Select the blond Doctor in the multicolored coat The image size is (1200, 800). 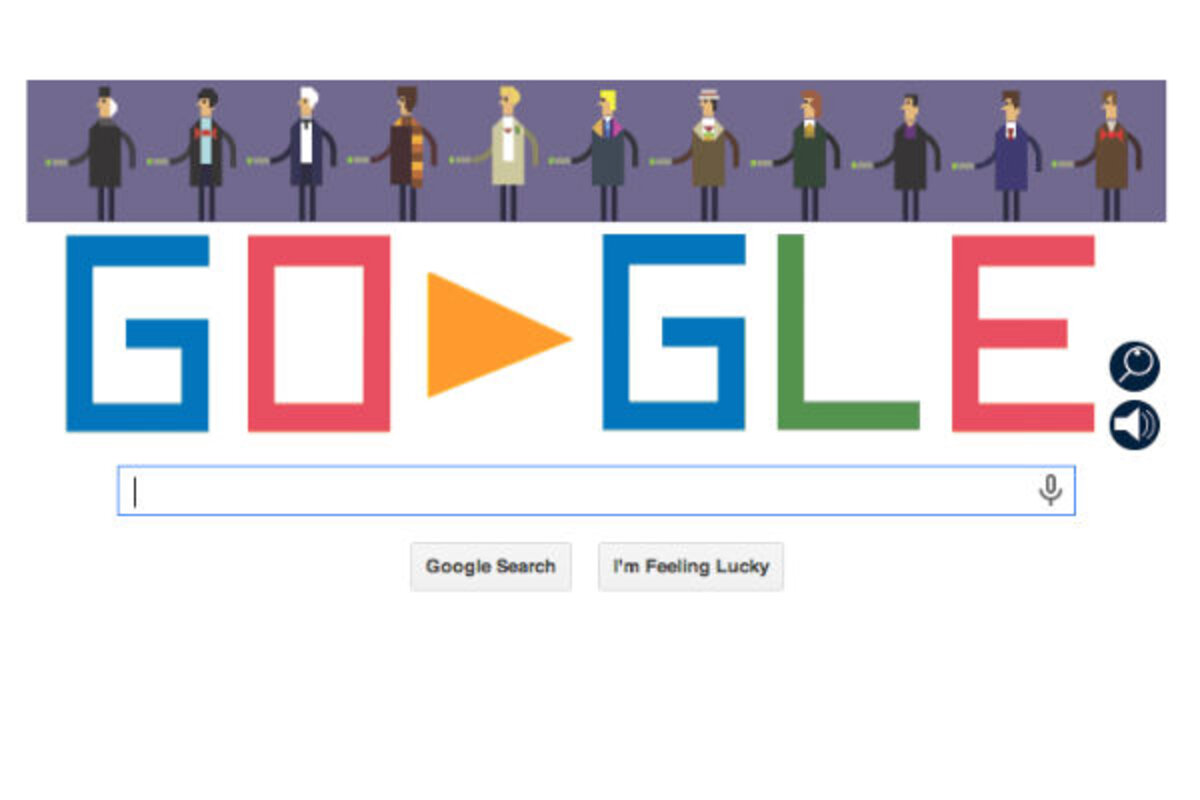point(607,153)
